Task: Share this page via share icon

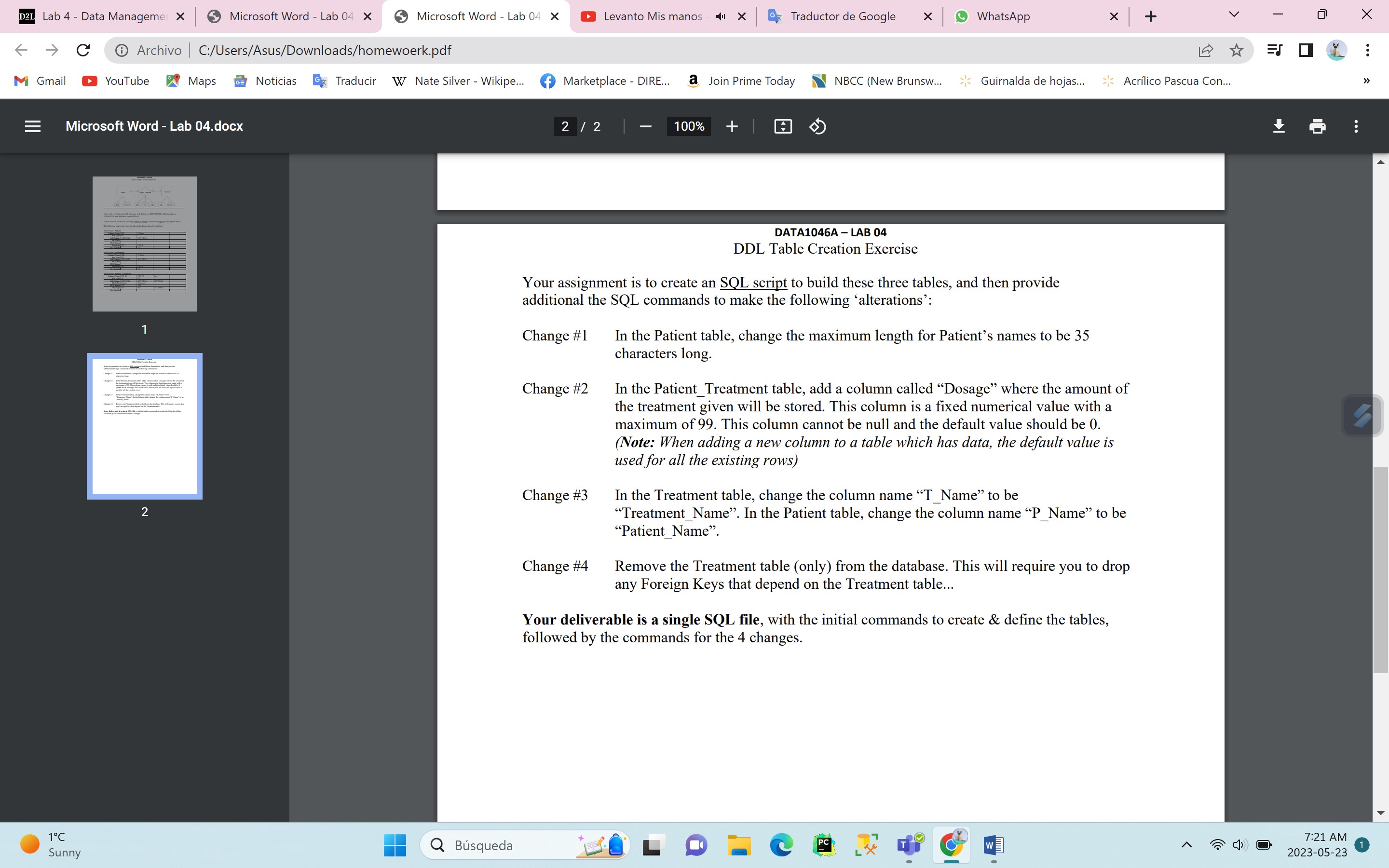Action: pyautogui.click(x=1205, y=51)
